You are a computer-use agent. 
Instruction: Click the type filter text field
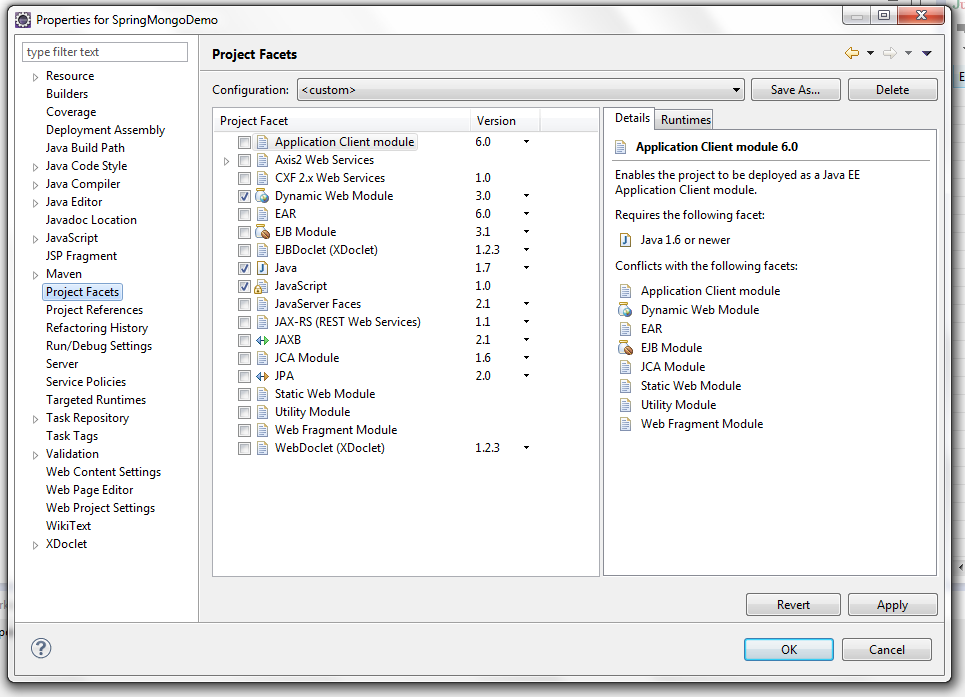(x=105, y=52)
